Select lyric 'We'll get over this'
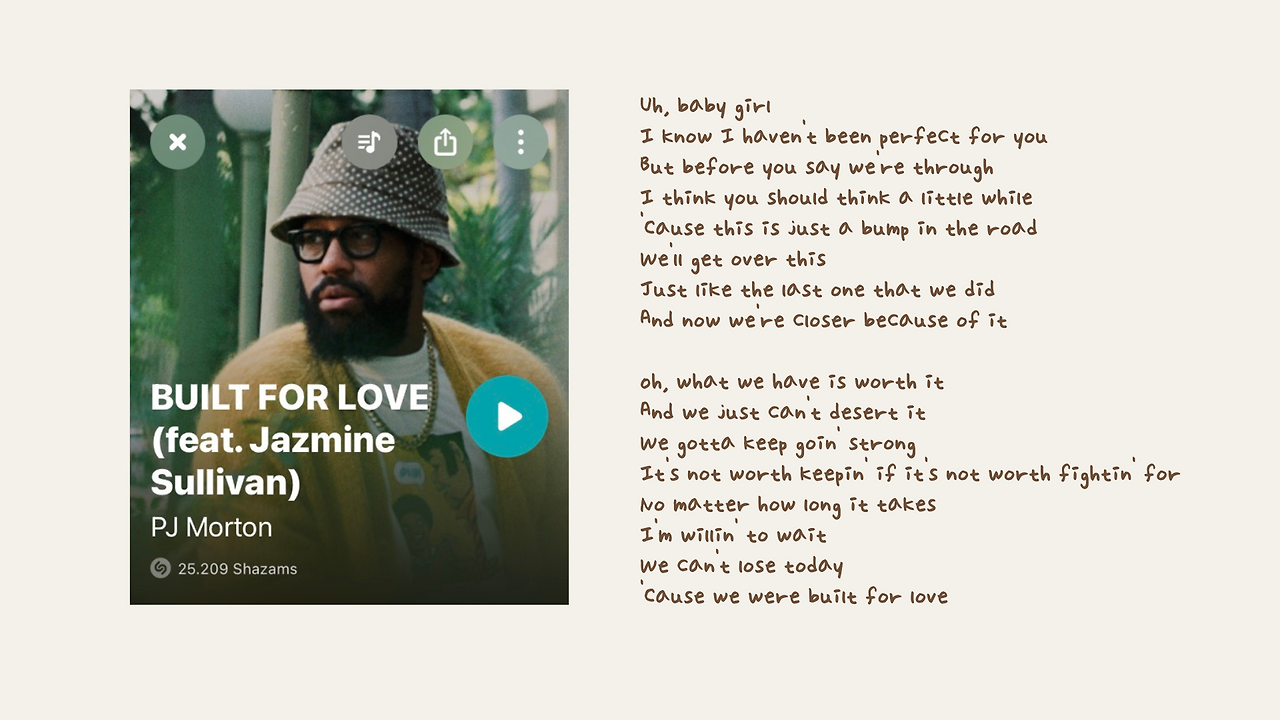This screenshot has width=1280, height=720. point(733,260)
